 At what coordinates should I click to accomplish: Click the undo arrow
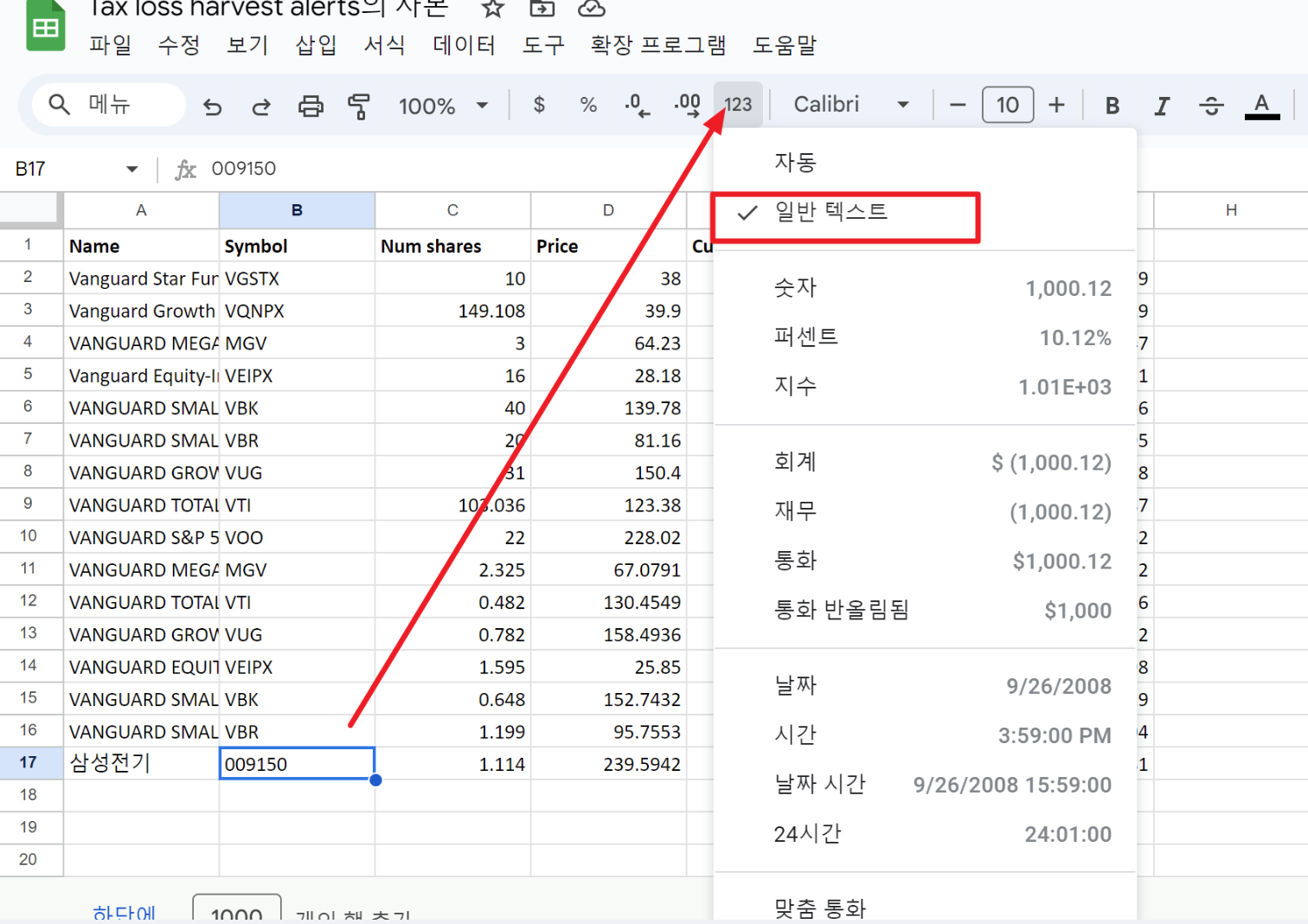pos(213,106)
